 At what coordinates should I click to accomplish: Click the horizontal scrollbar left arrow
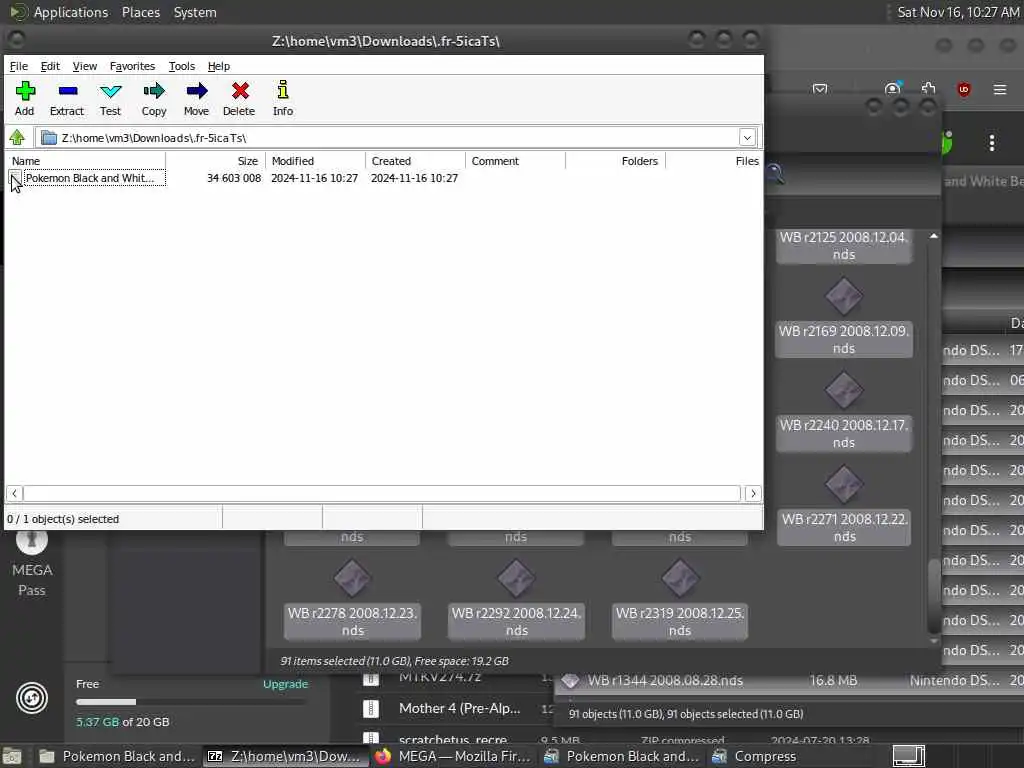point(14,494)
